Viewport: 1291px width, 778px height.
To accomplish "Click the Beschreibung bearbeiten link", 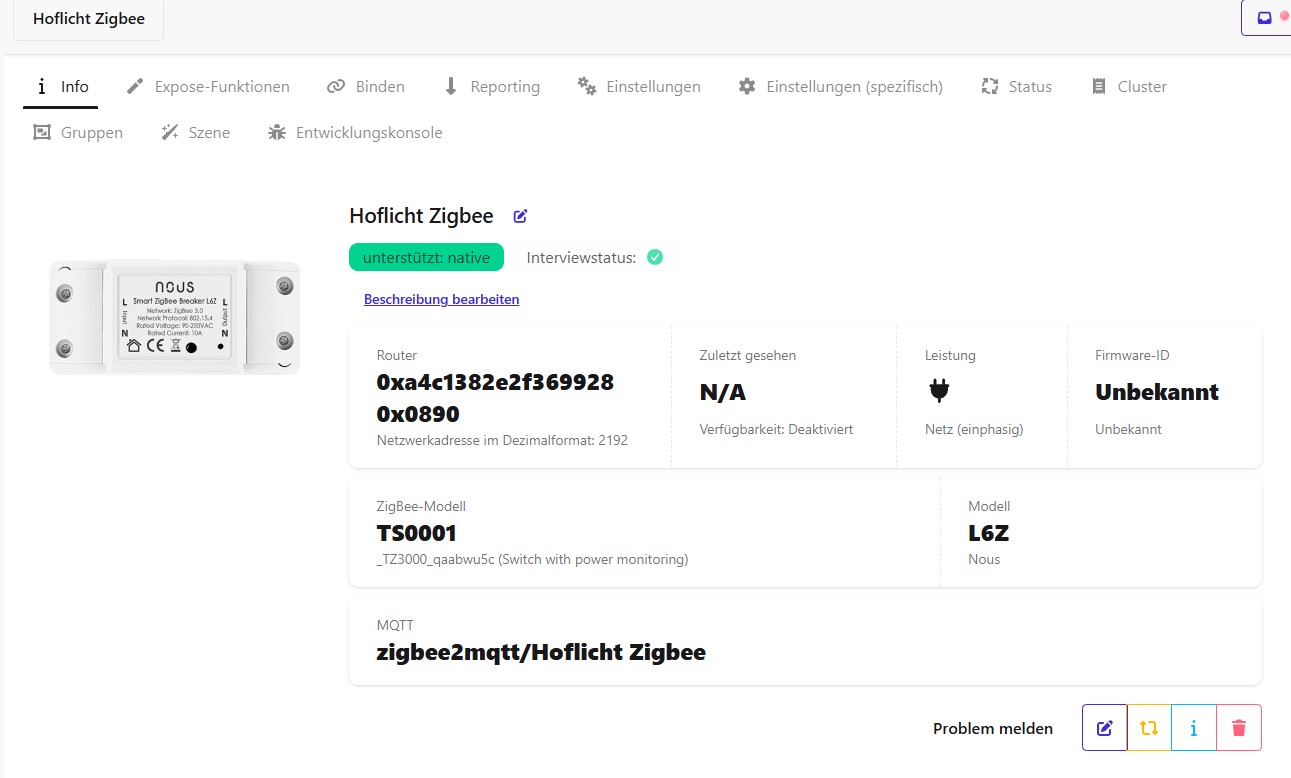I will pos(441,299).
